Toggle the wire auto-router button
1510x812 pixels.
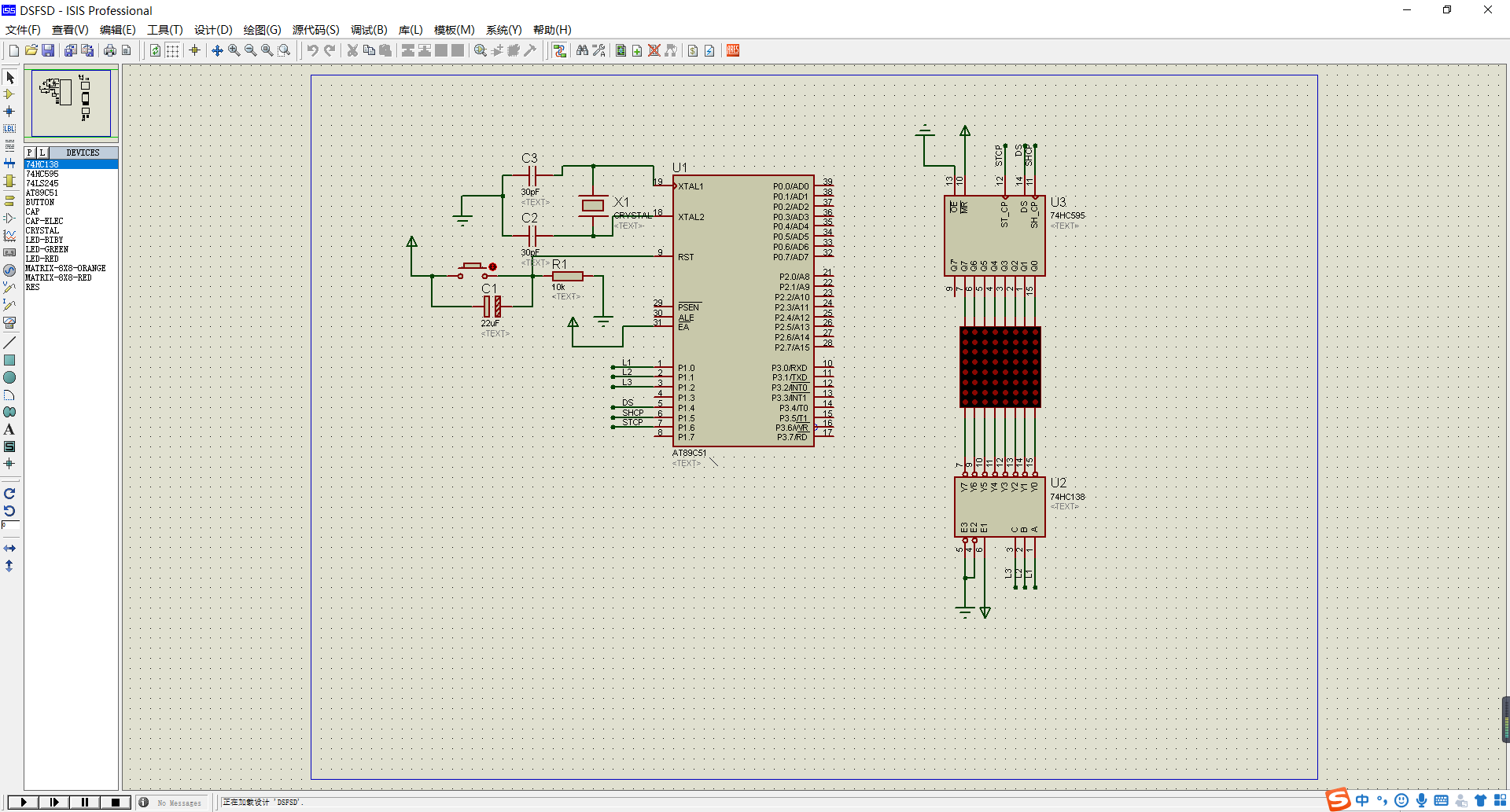coord(560,50)
